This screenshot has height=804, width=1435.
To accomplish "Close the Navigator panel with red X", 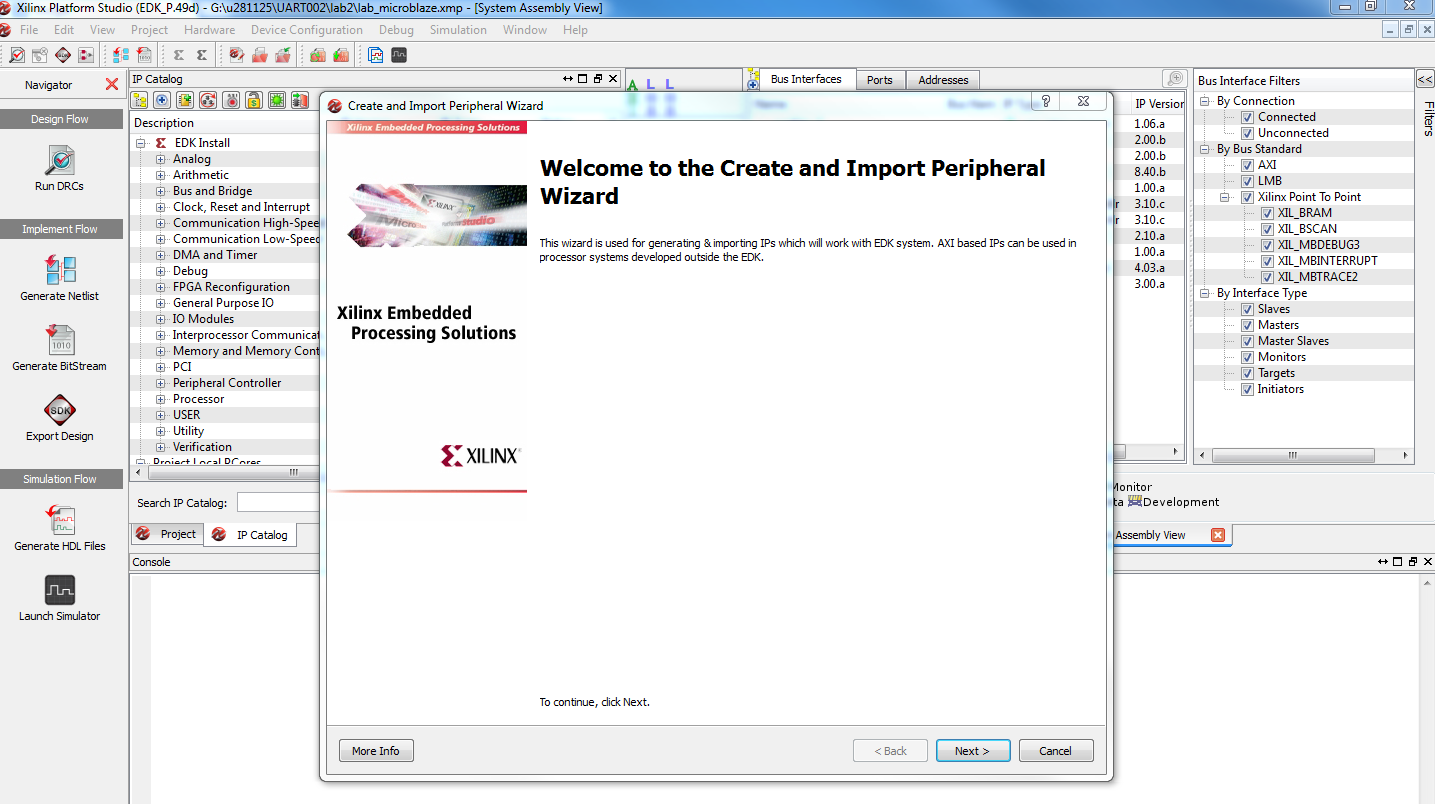I will [112, 85].
